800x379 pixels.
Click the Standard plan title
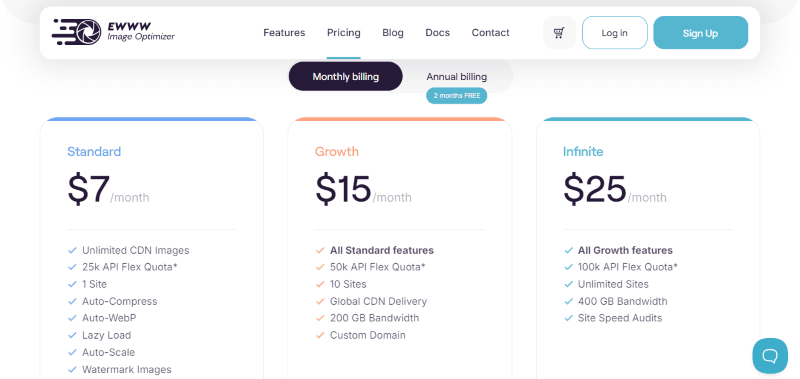(94, 151)
